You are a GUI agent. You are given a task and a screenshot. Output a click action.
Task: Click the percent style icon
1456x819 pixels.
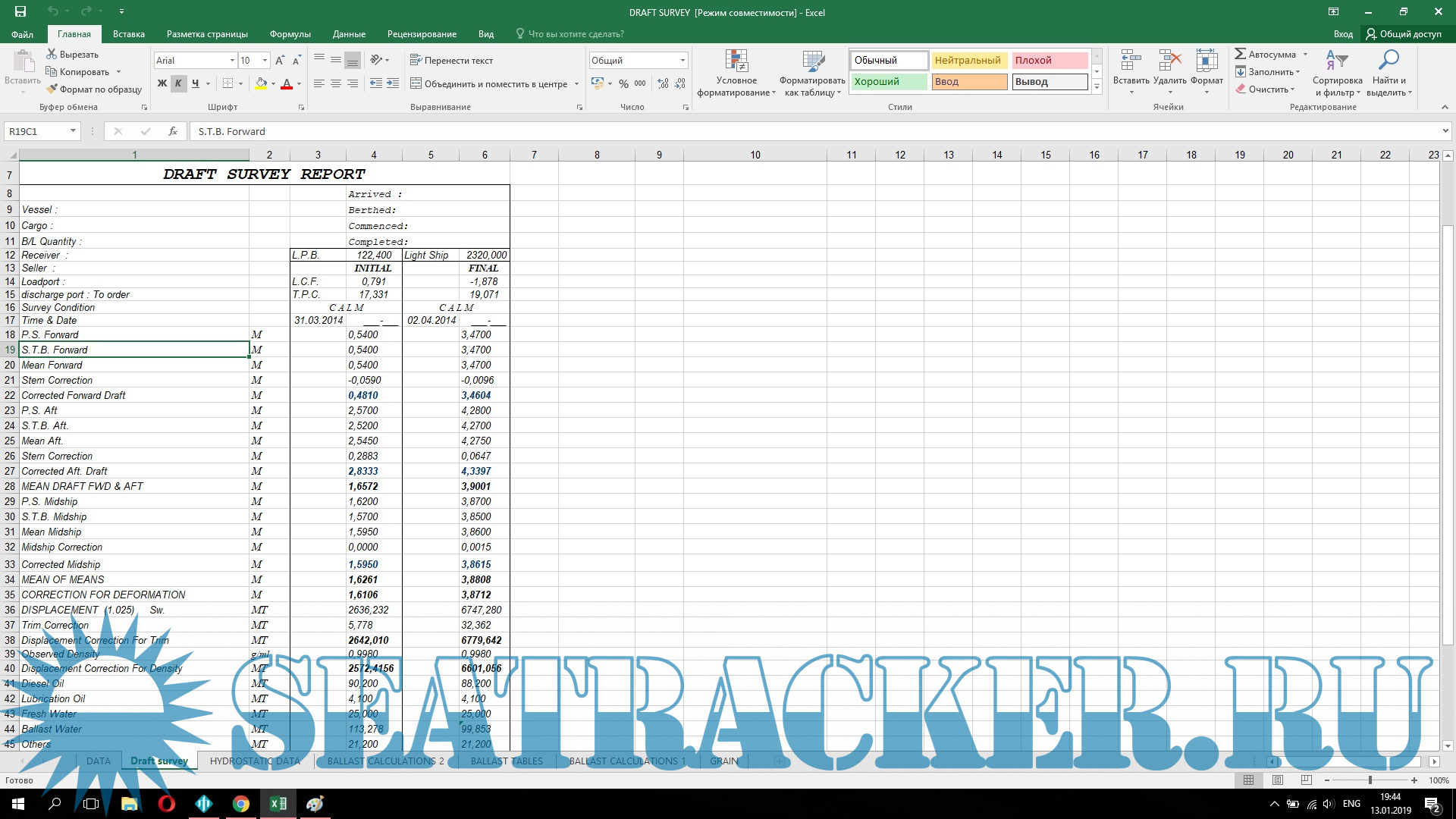(623, 83)
